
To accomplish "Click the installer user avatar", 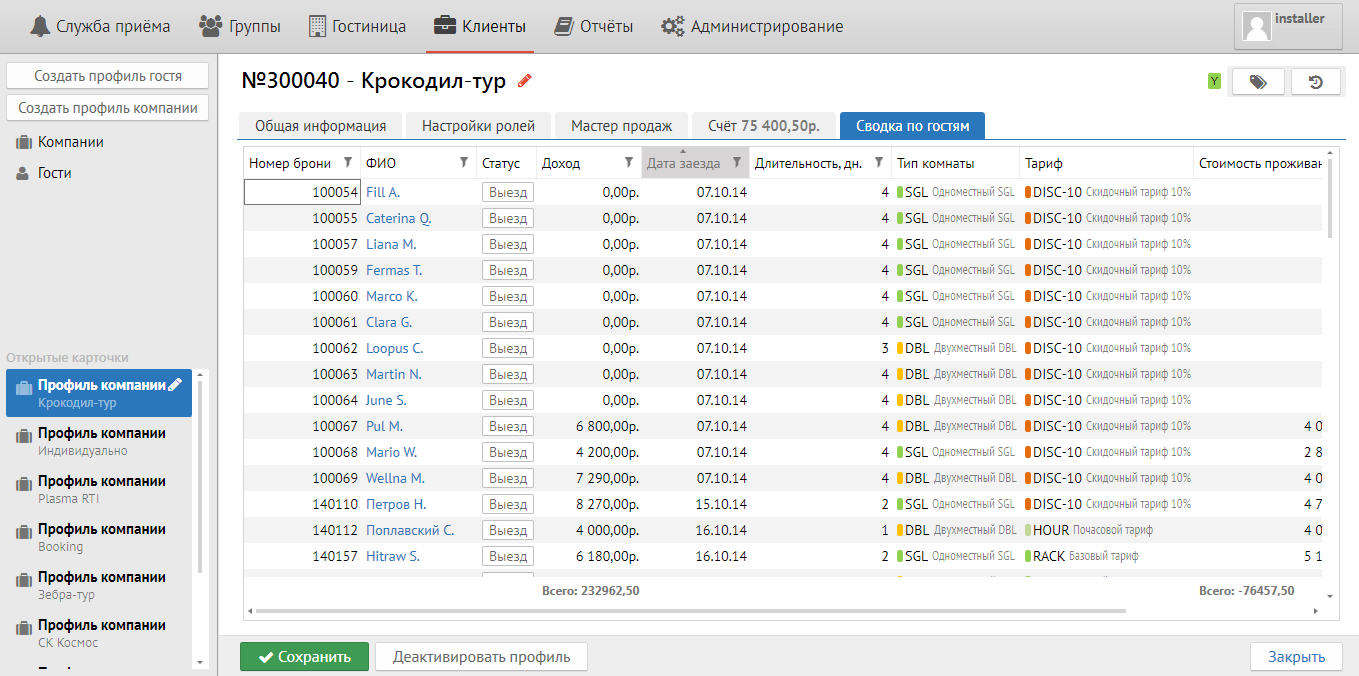I will (1257, 27).
